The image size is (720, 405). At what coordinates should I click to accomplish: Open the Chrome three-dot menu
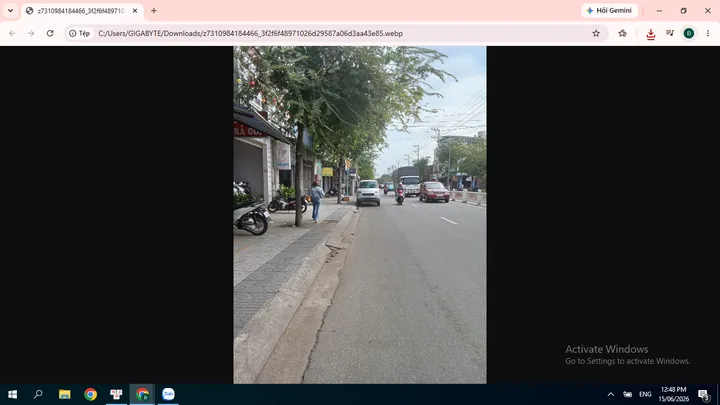[x=708, y=34]
